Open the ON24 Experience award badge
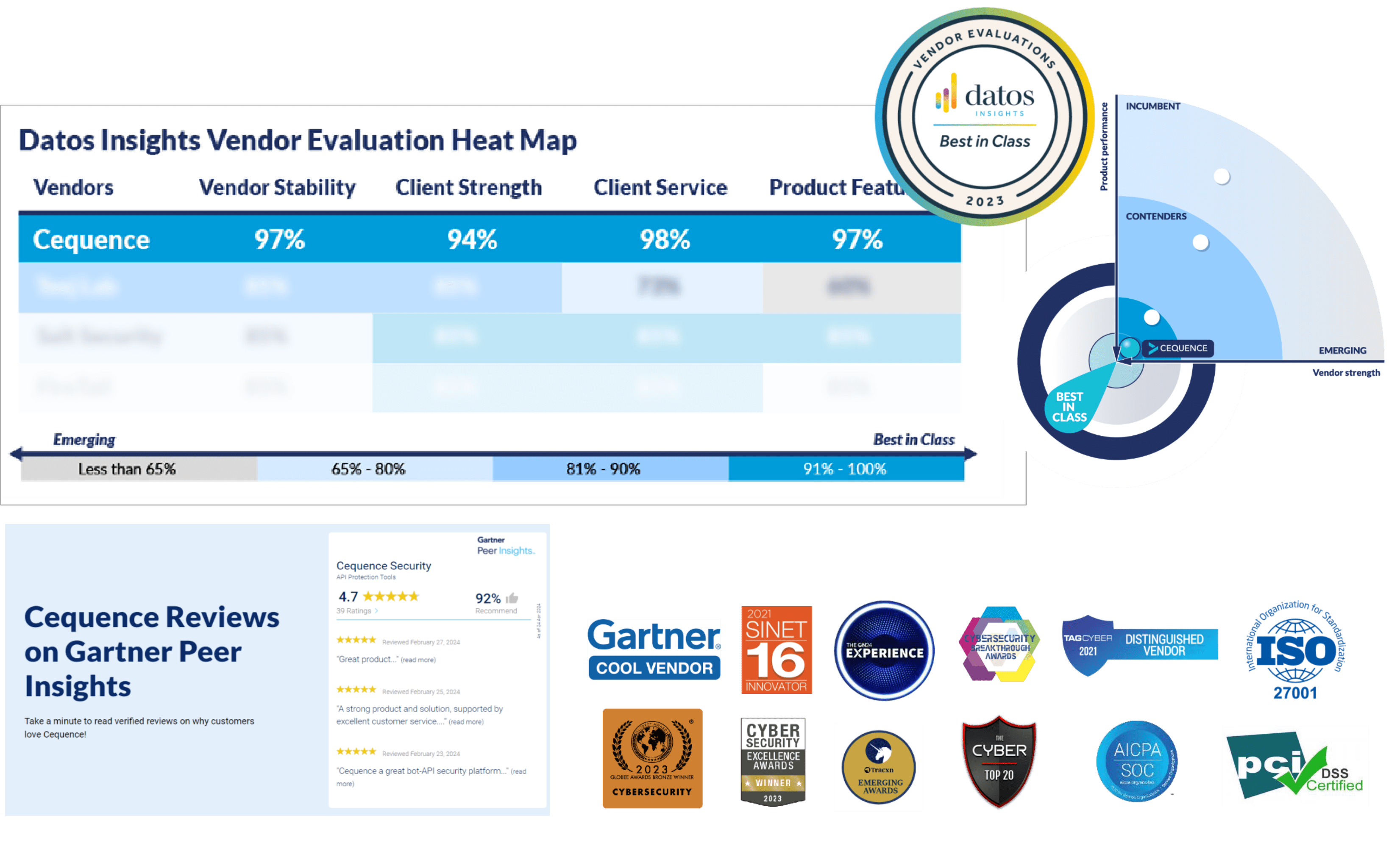1389x868 pixels. click(884, 650)
